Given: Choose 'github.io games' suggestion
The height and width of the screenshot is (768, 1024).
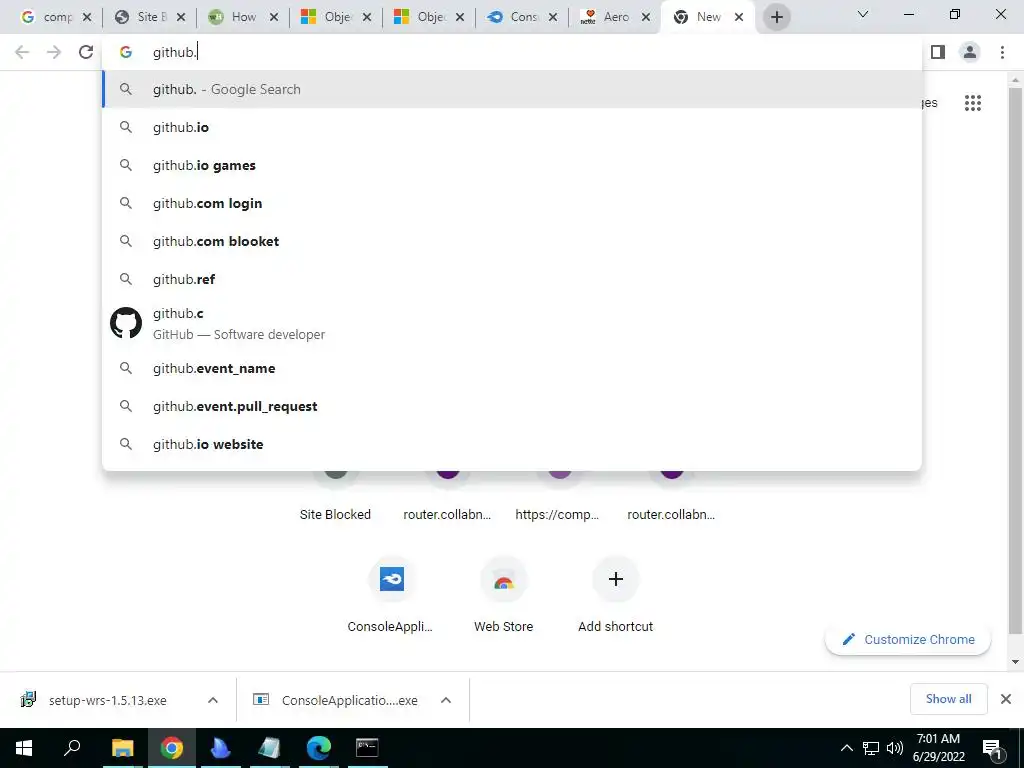Looking at the screenshot, I should (x=512, y=165).
